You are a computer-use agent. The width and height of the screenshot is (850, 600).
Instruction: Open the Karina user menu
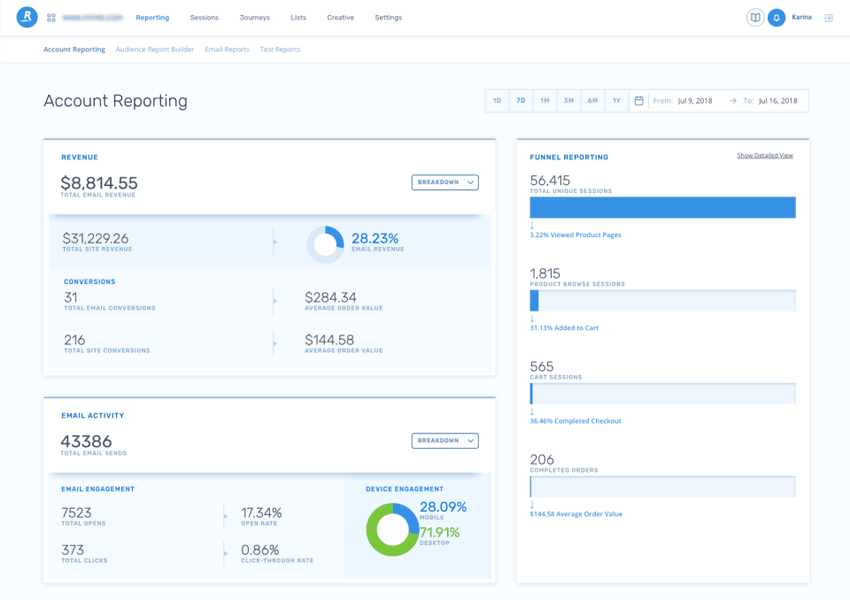802,18
